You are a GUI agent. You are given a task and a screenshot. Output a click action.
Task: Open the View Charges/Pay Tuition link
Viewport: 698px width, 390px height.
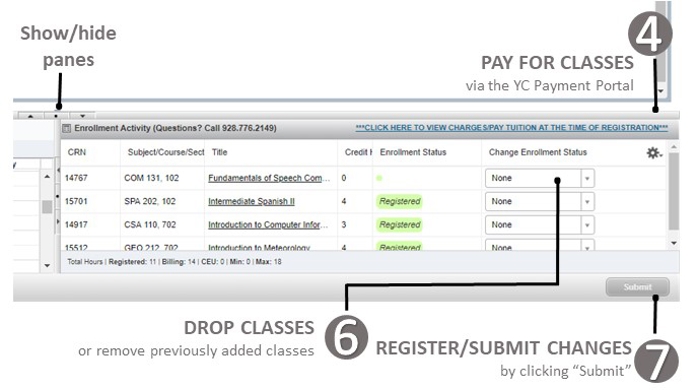click(511, 128)
